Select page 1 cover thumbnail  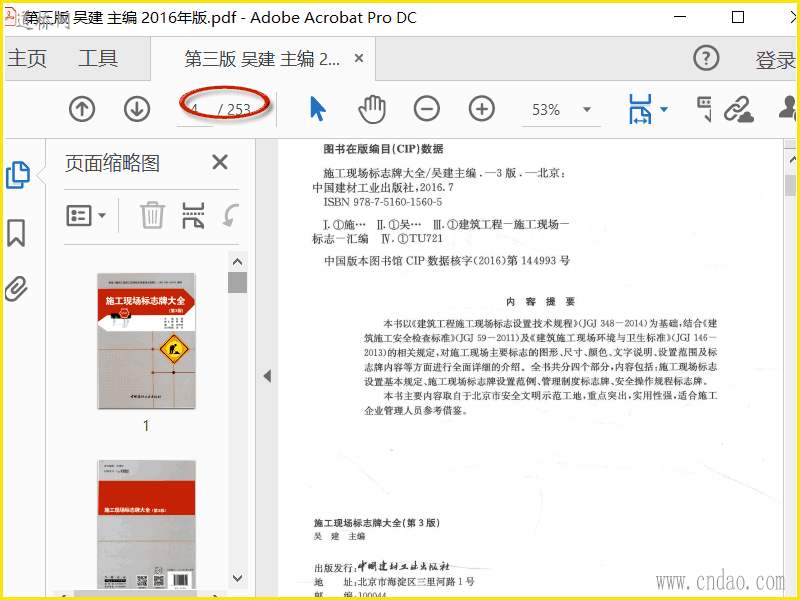[x=146, y=341]
